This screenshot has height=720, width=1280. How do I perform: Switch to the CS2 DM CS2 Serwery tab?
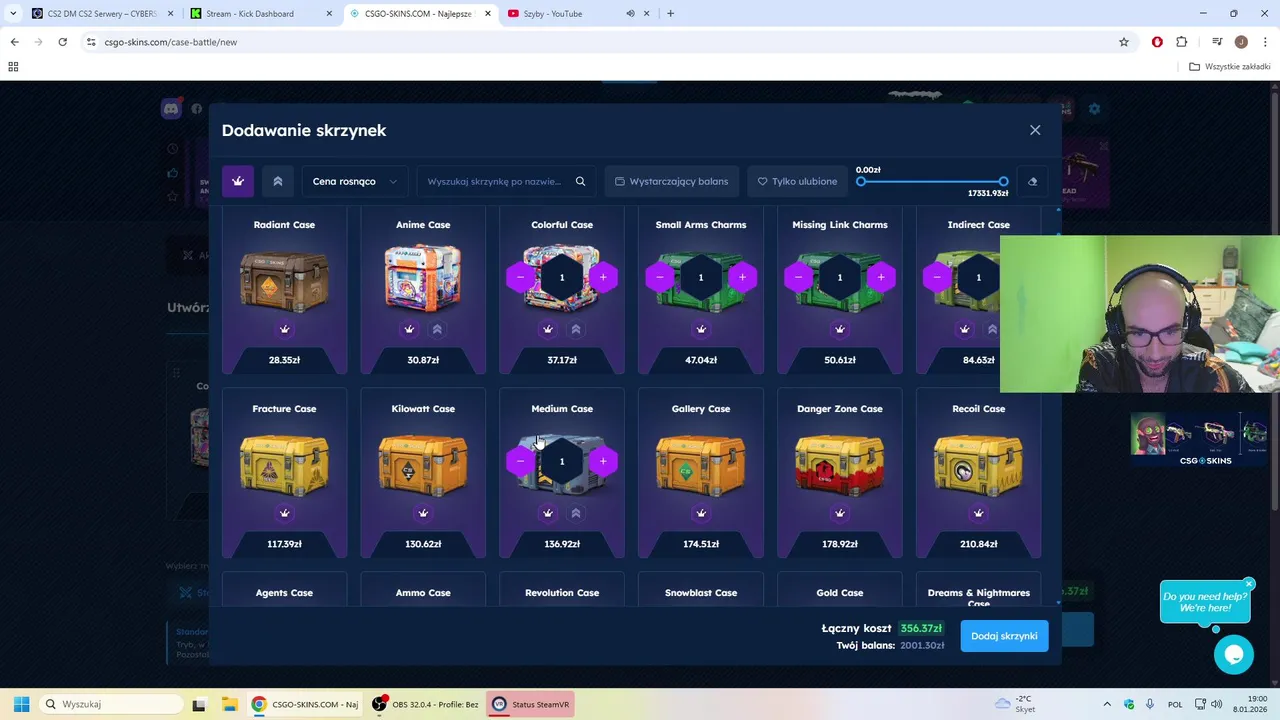[101, 14]
